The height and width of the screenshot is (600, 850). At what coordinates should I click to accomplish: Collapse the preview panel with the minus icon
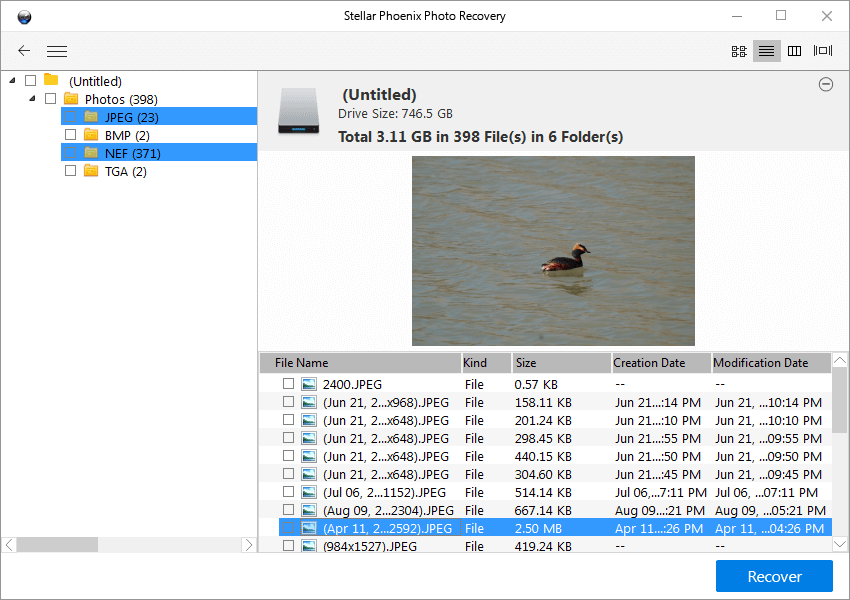tap(826, 84)
